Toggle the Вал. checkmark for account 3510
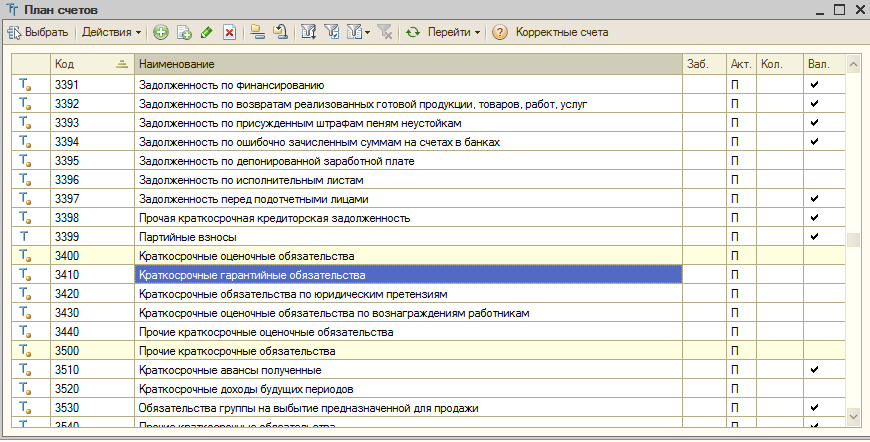Image resolution: width=870 pixels, height=442 pixels. click(x=814, y=370)
